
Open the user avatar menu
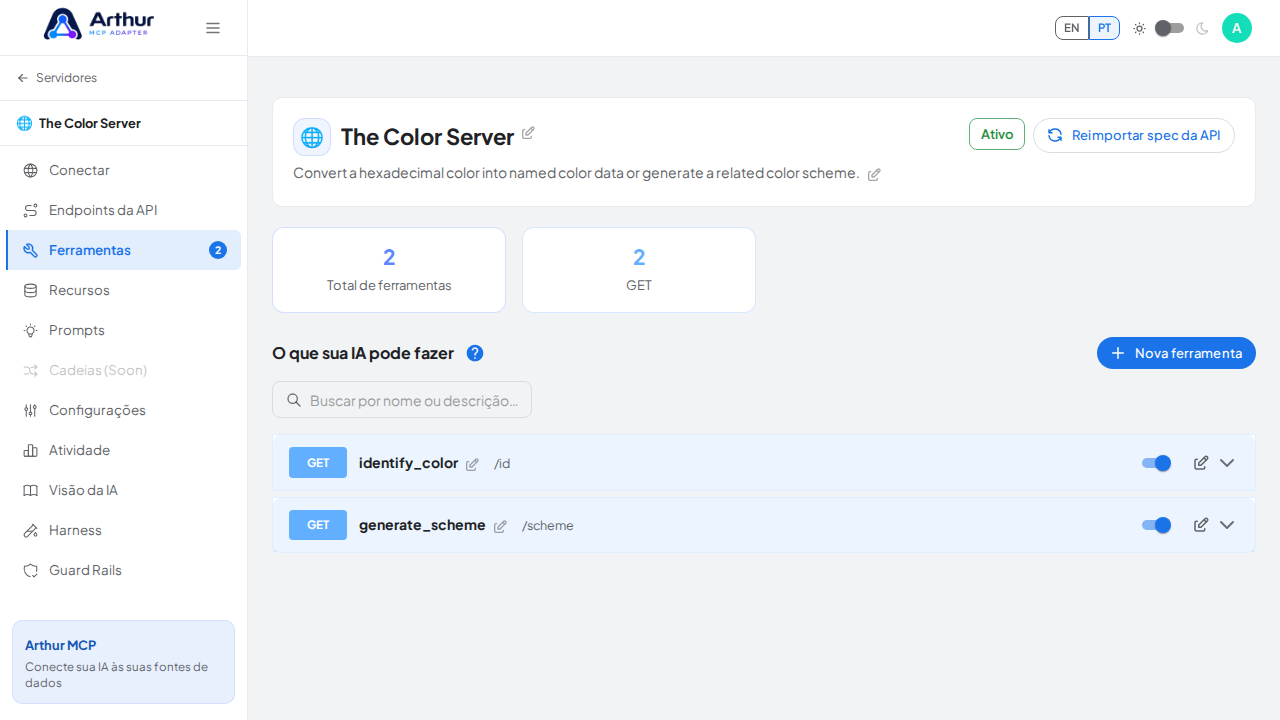1237,28
